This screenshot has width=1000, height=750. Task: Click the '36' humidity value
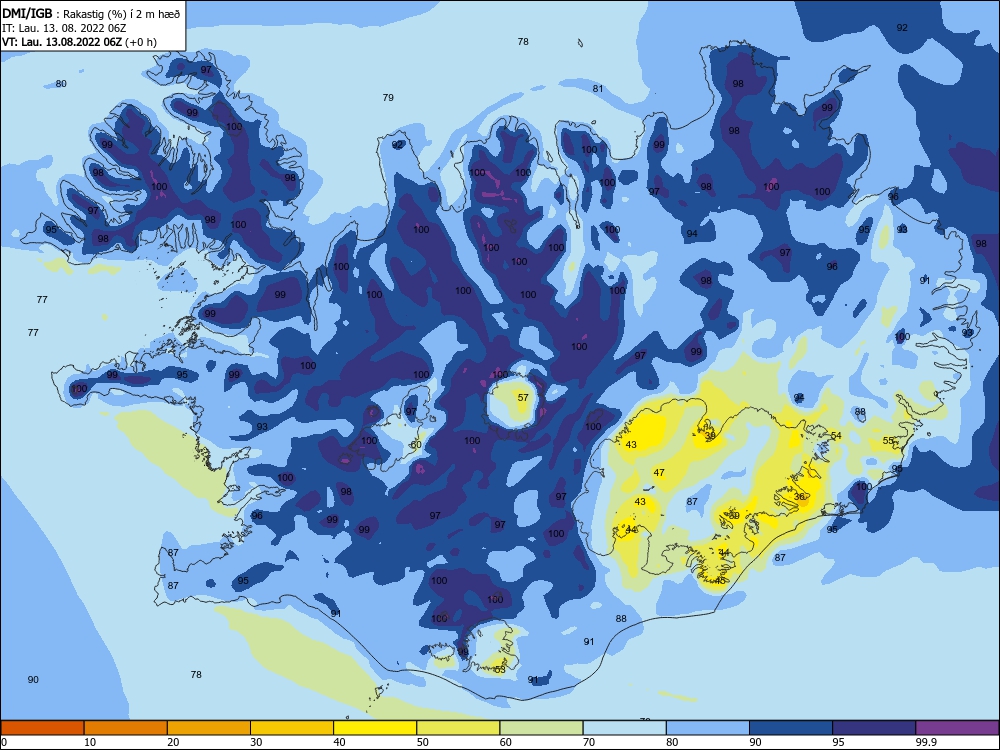799,497
